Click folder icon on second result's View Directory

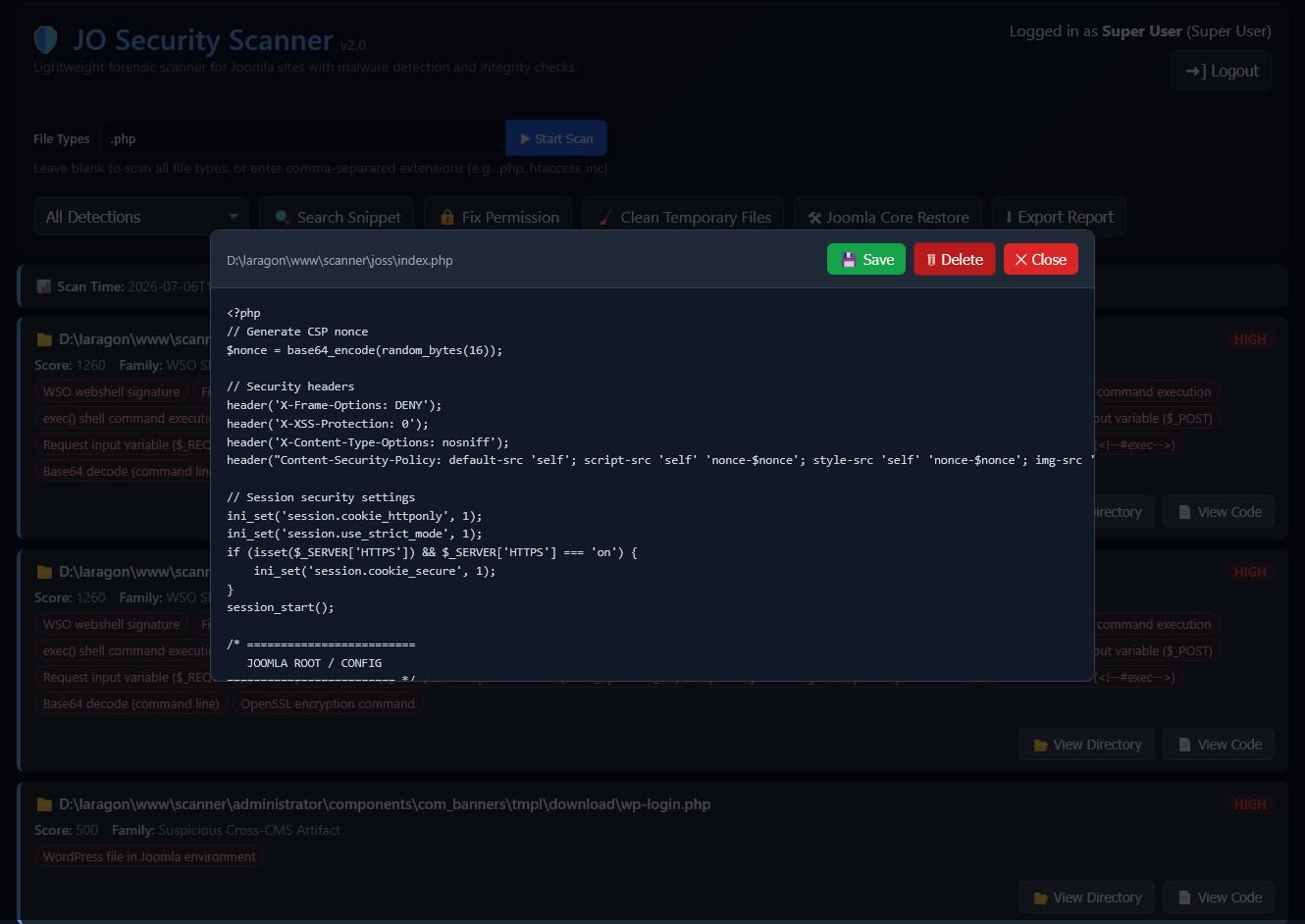click(x=1040, y=745)
